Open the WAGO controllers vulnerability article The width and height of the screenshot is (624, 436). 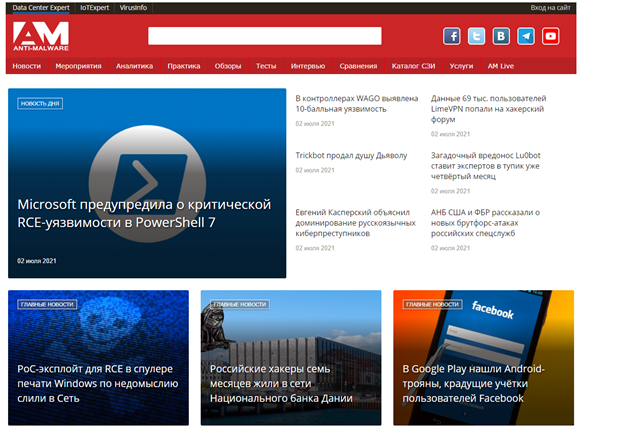[x=357, y=103]
